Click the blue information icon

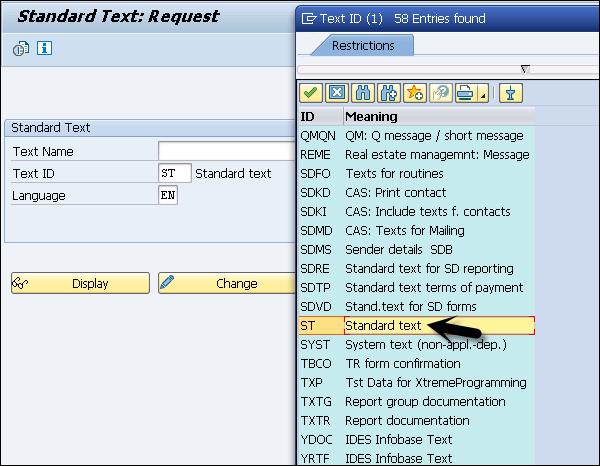(44, 48)
